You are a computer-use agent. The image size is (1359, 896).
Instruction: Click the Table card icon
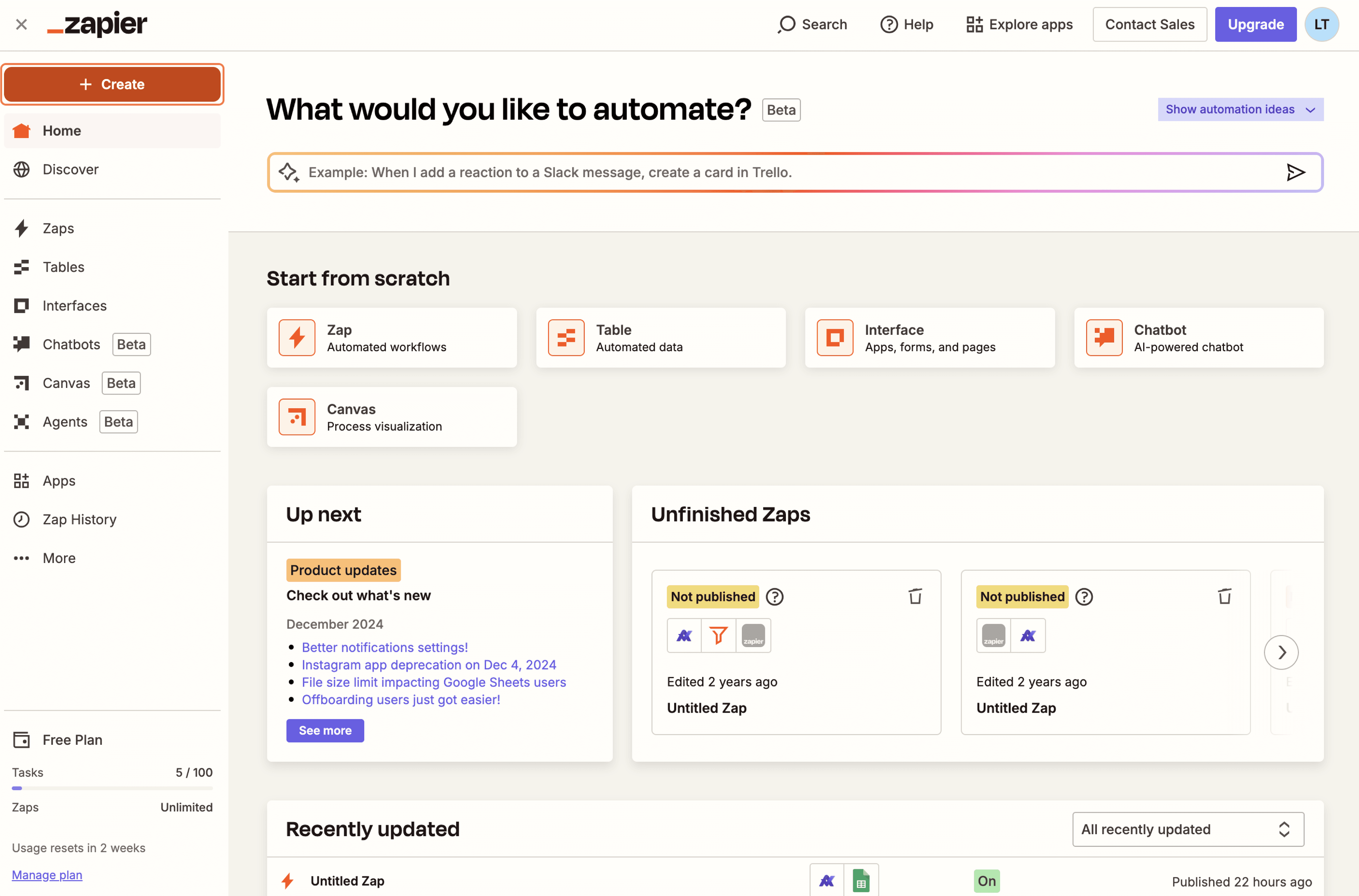pos(566,338)
